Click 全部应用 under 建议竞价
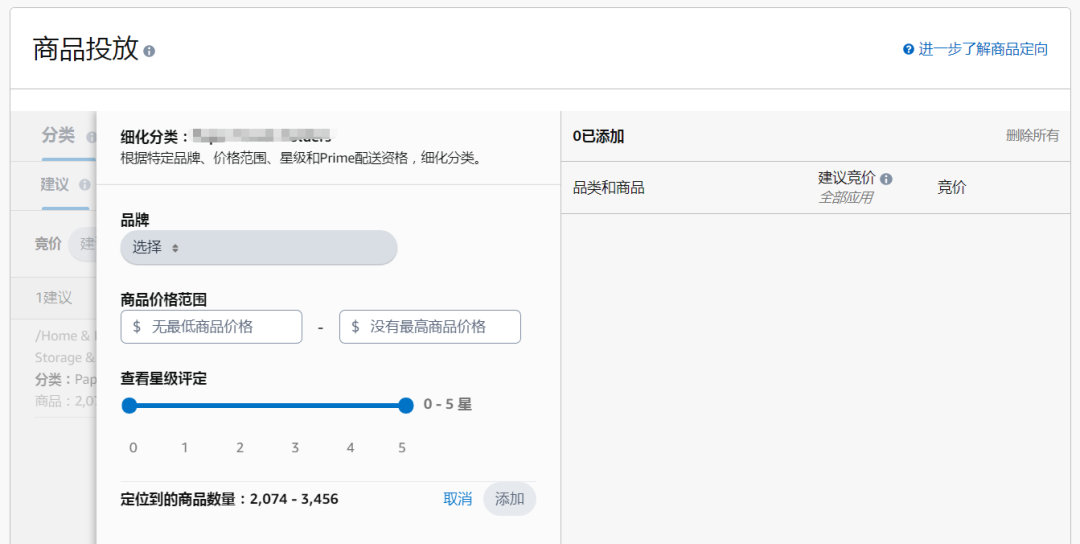 (x=845, y=198)
